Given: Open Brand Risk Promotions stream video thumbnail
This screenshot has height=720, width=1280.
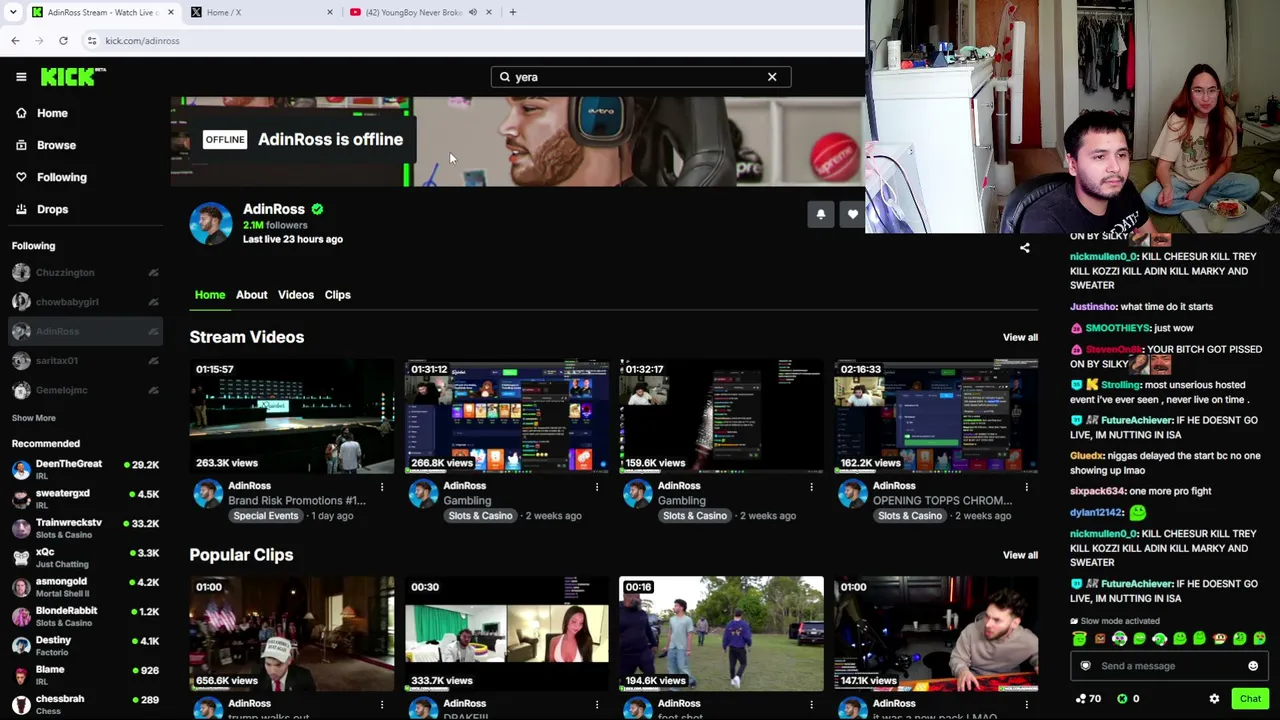Looking at the screenshot, I should [x=292, y=416].
